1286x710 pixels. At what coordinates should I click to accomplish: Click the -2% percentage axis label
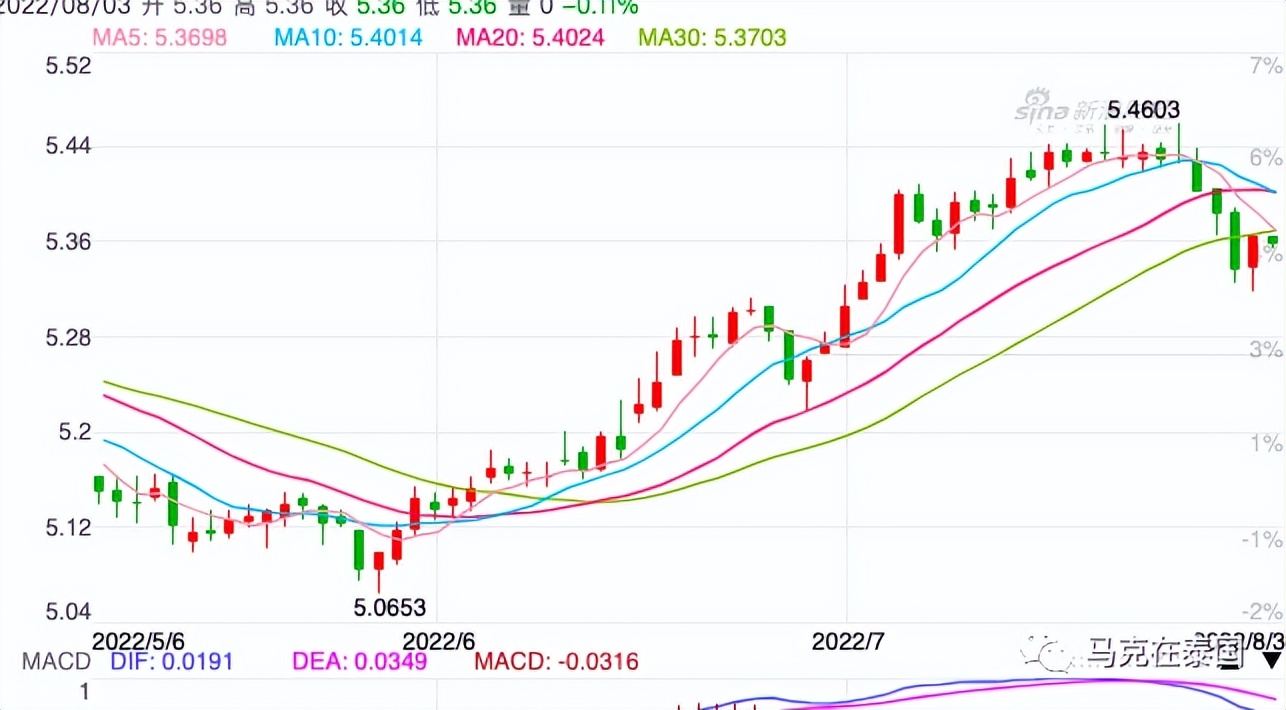(1262, 611)
